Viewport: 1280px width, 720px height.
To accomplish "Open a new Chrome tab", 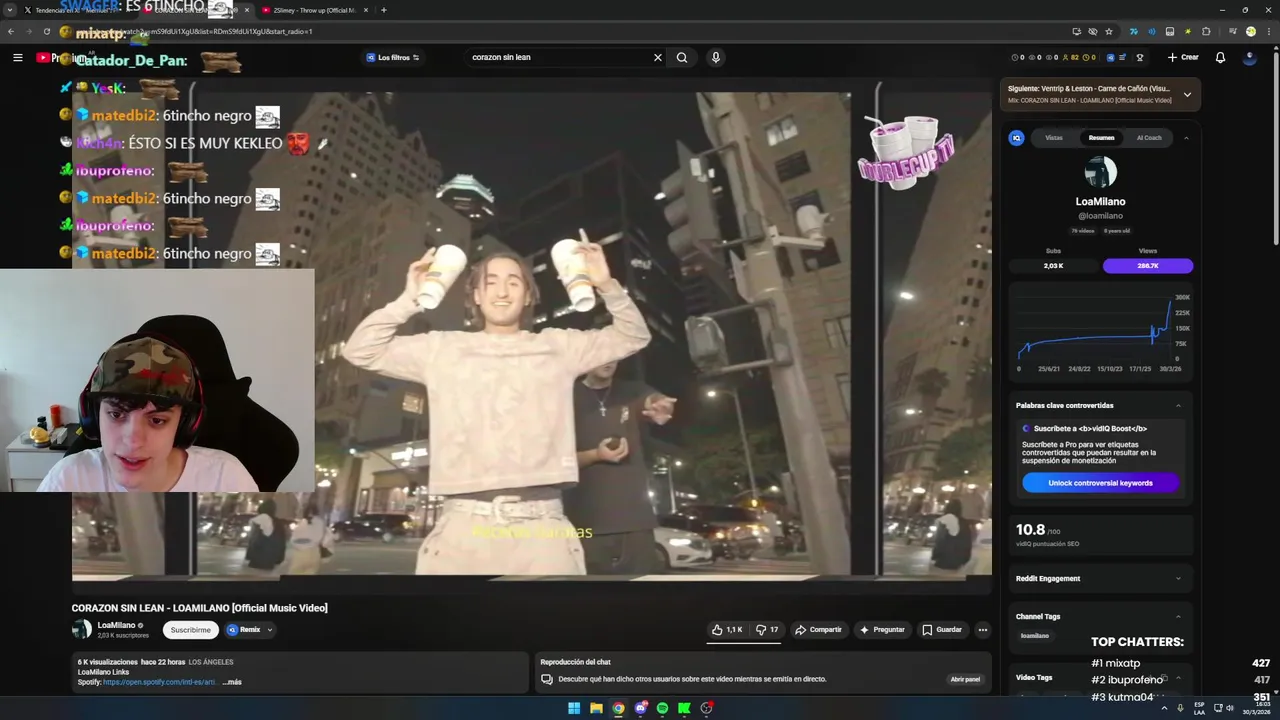I will tap(384, 10).
